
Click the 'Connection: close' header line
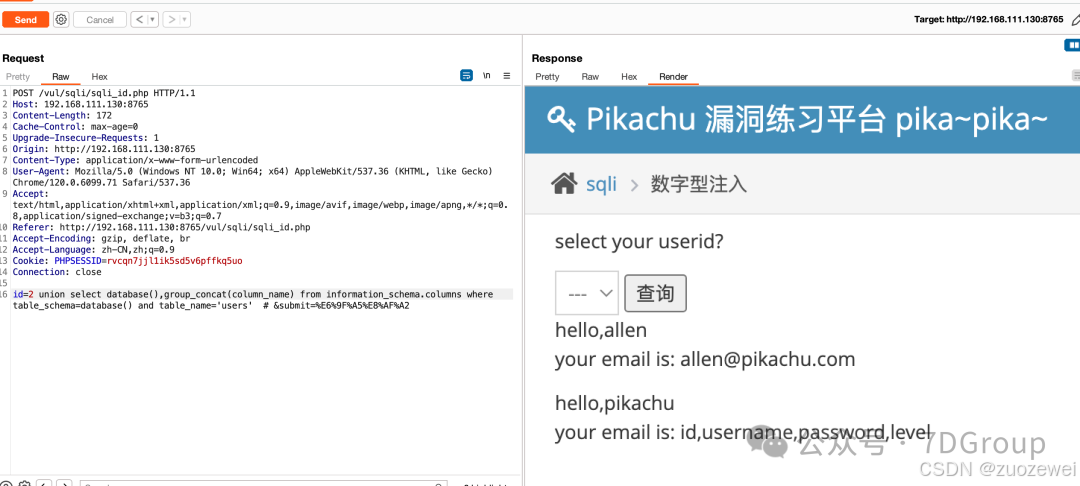click(x=57, y=272)
